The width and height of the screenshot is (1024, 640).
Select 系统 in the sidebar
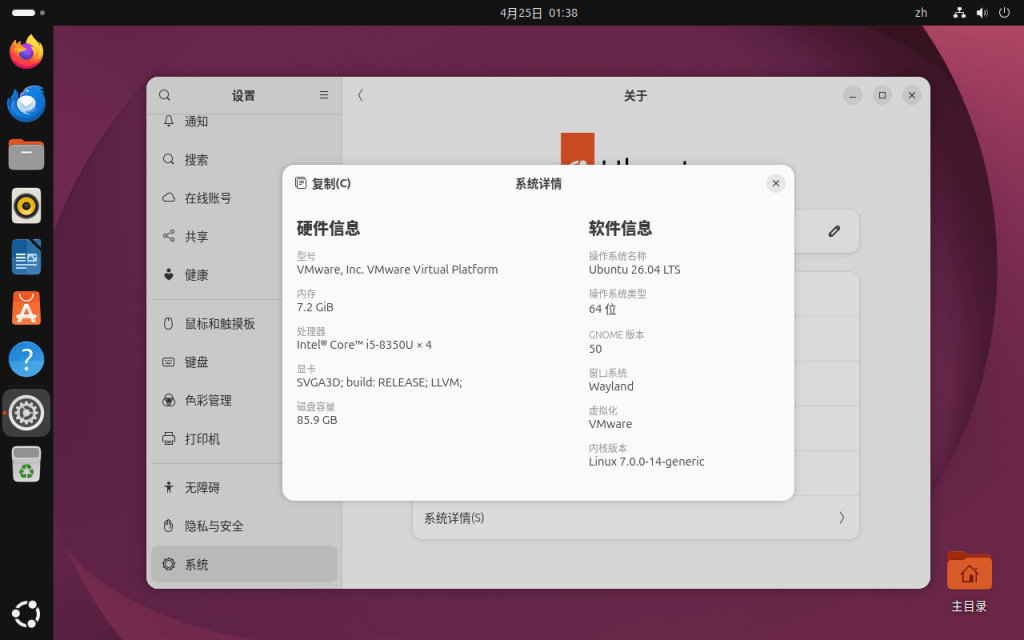click(x=244, y=564)
